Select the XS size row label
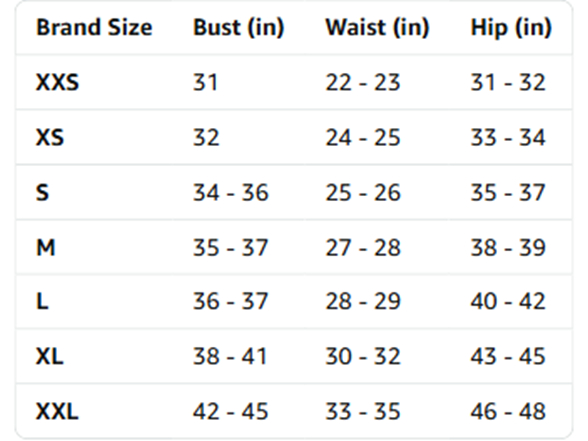This screenshot has height=441, width=588. 50,137
